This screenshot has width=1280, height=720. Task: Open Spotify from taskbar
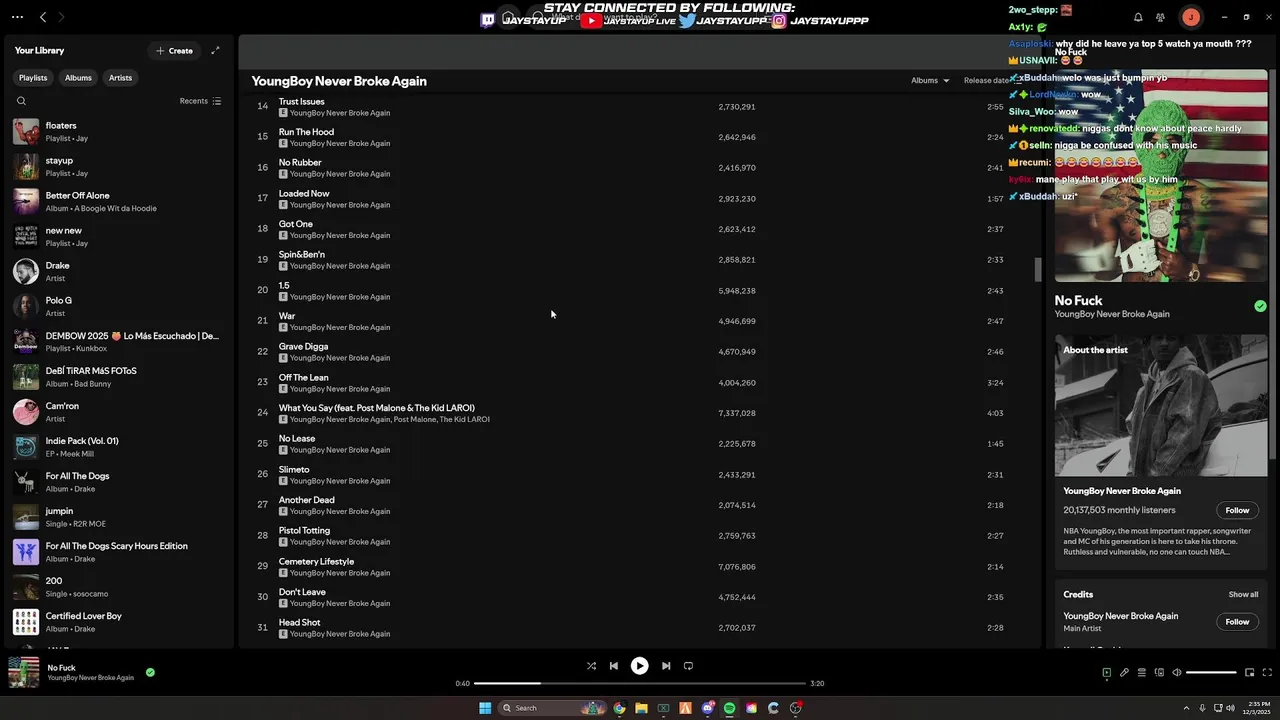point(729,708)
